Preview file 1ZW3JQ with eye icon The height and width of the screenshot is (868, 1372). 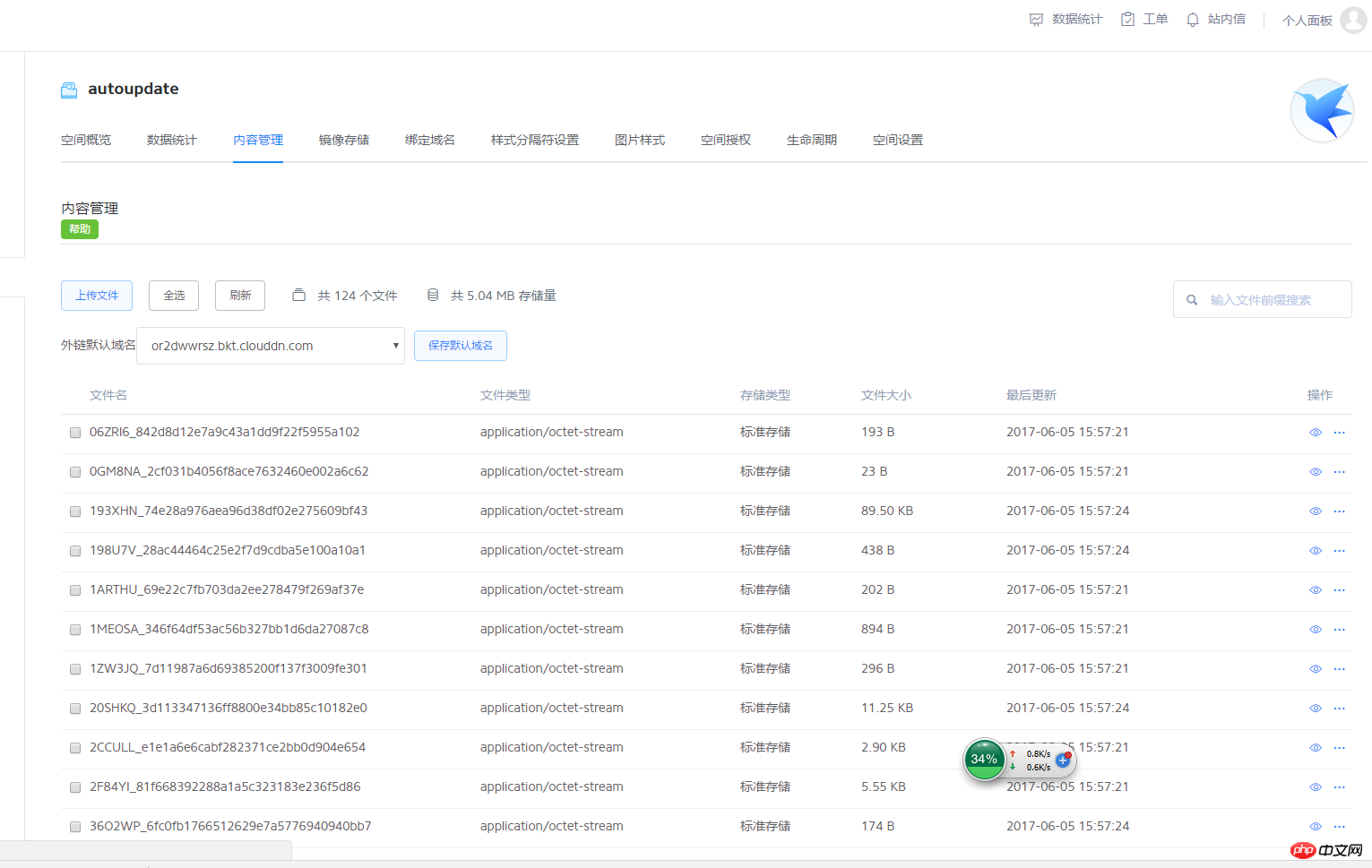[x=1316, y=669]
